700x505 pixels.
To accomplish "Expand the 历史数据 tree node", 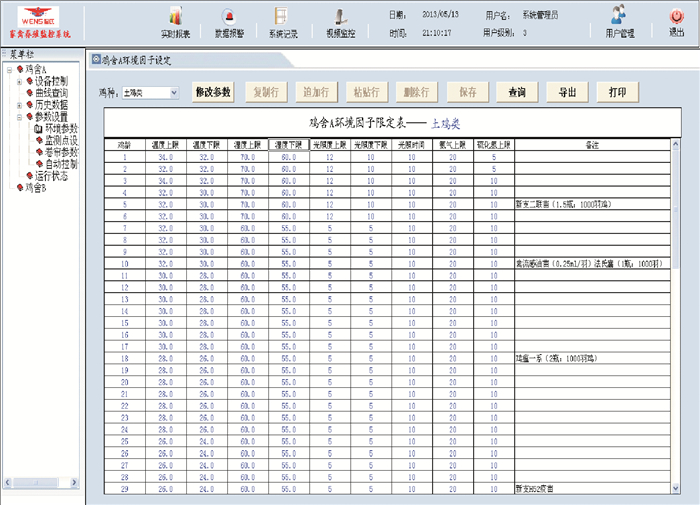I will [19, 105].
